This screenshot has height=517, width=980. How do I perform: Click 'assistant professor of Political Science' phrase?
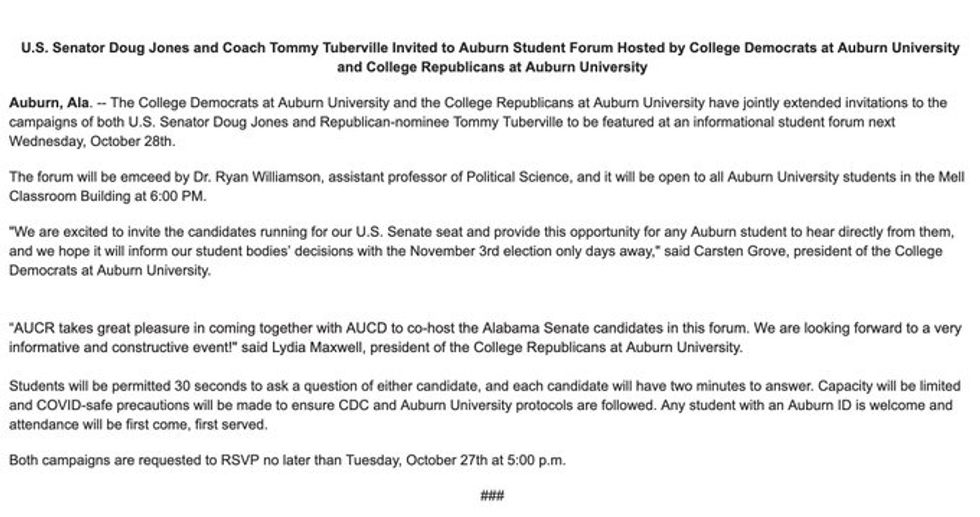coord(449,177)
